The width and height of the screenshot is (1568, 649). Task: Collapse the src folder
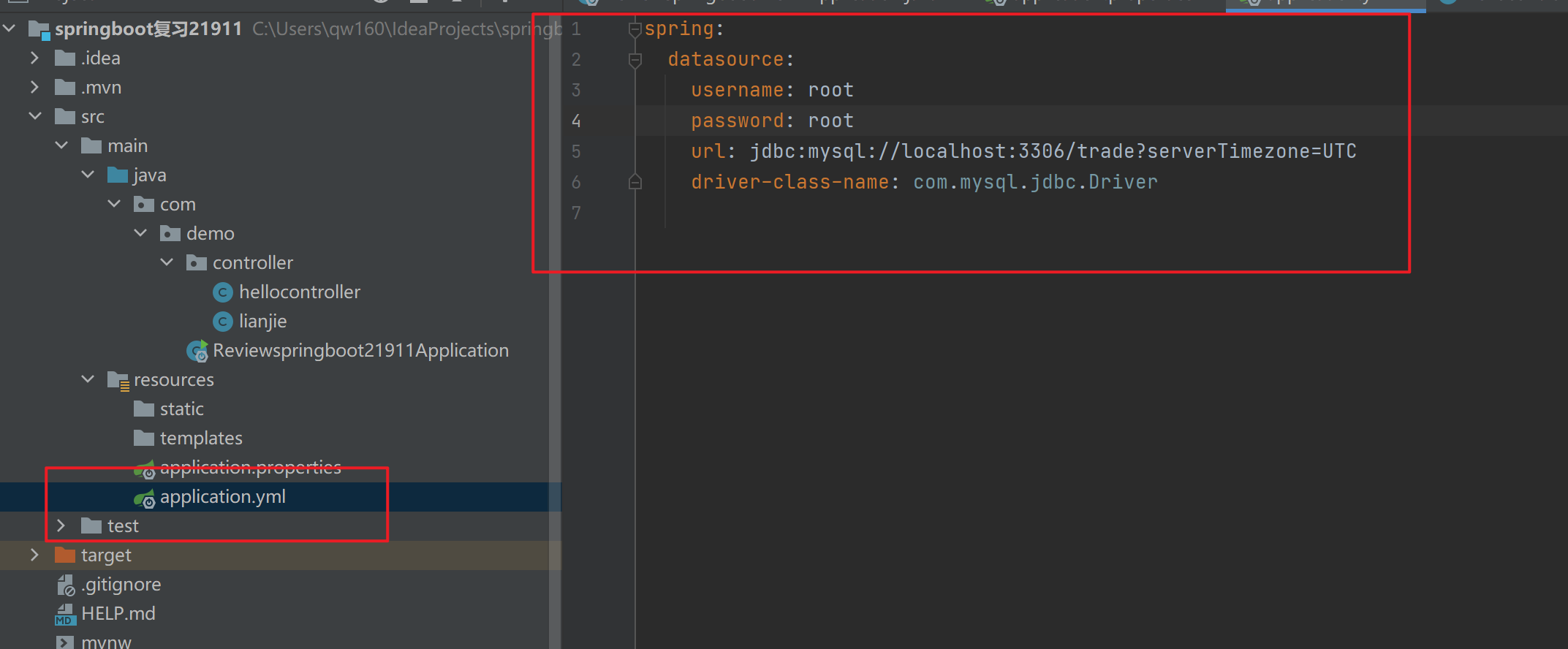[35, 116]
